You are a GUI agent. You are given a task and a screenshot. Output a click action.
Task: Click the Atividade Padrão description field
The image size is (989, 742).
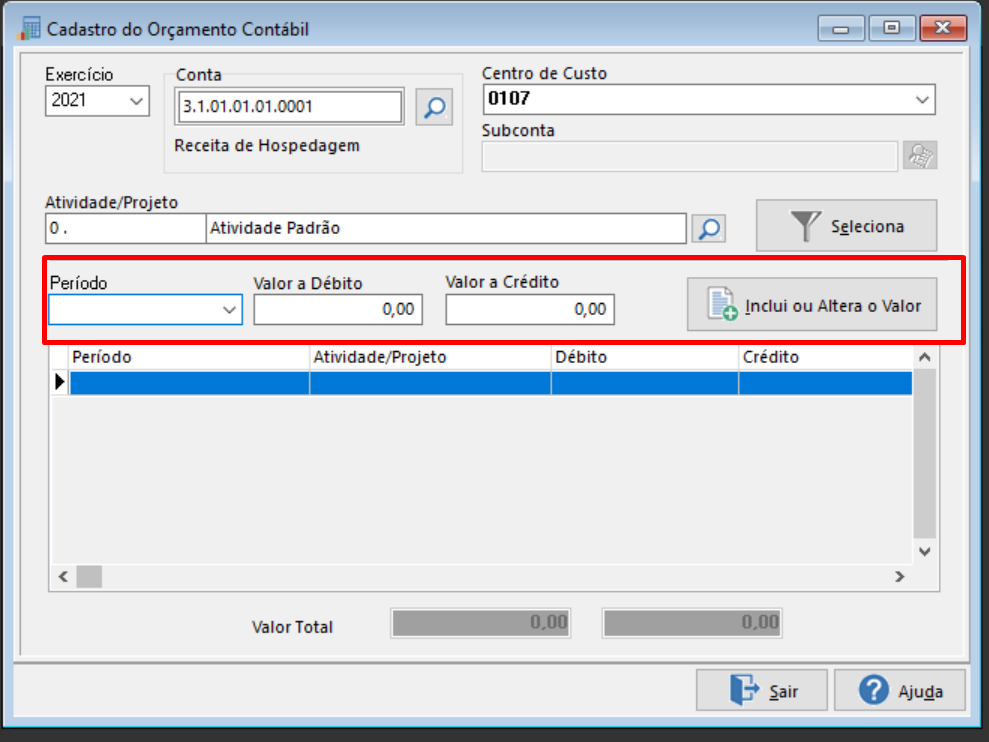click(446, 228)
